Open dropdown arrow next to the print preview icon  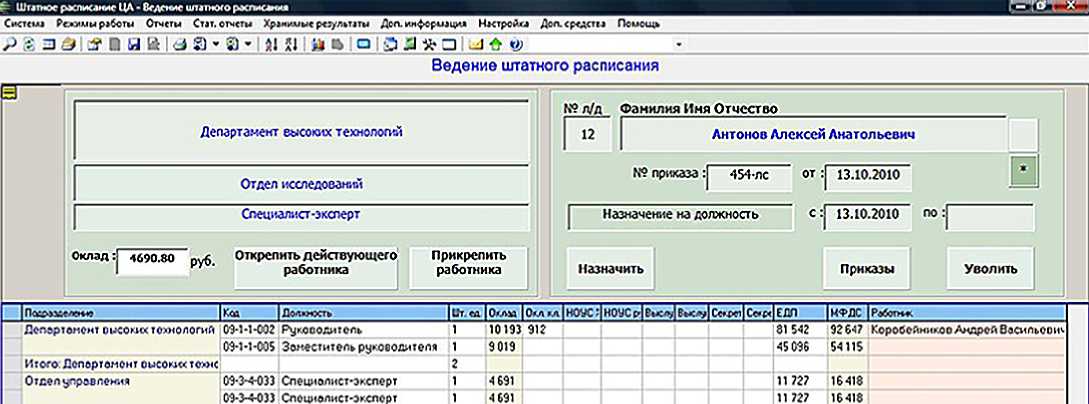214,44
